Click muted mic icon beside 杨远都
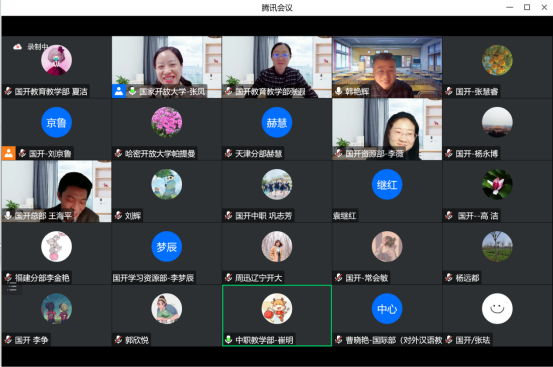Screen dimensions: 553x367 pos(449,277)
